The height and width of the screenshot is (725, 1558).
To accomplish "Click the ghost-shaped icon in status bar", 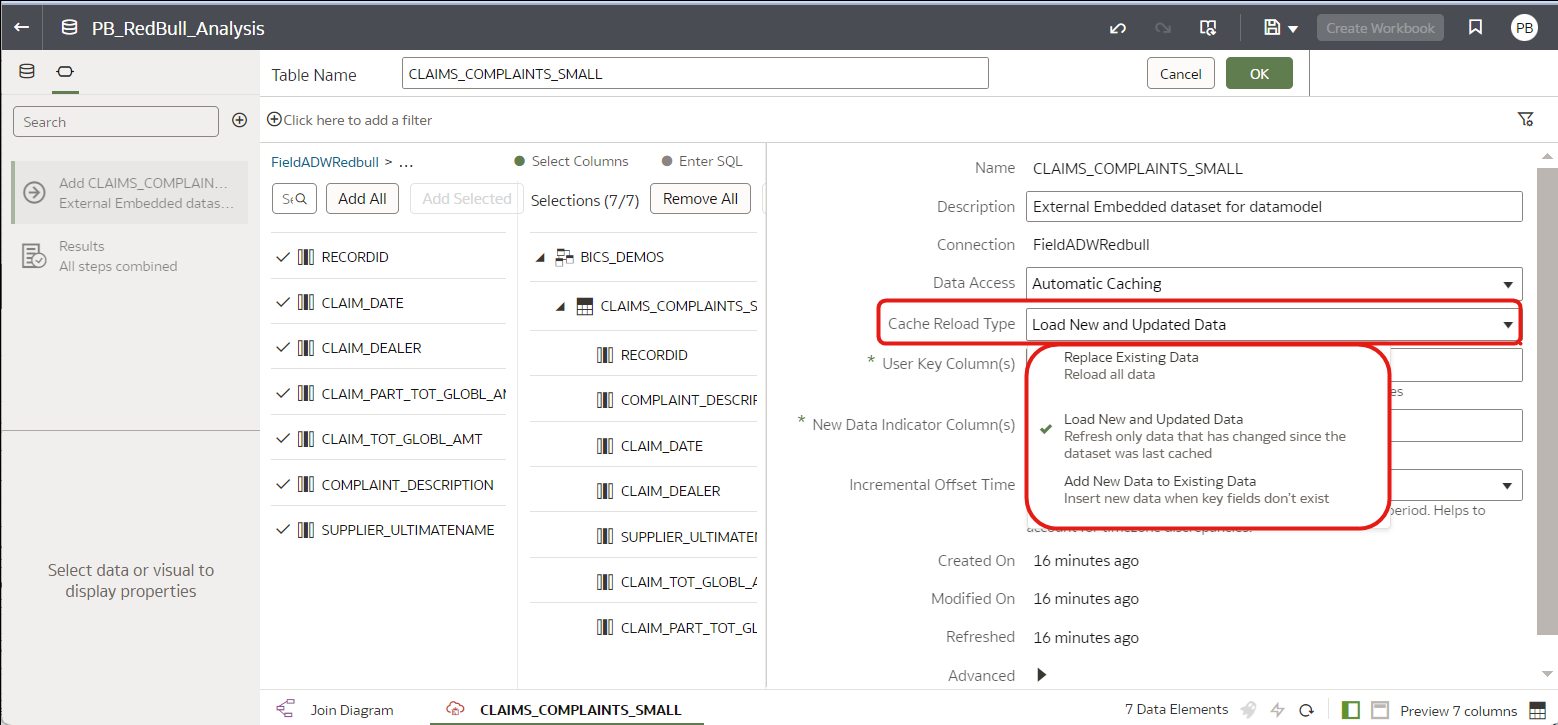I will [1249, 710].
